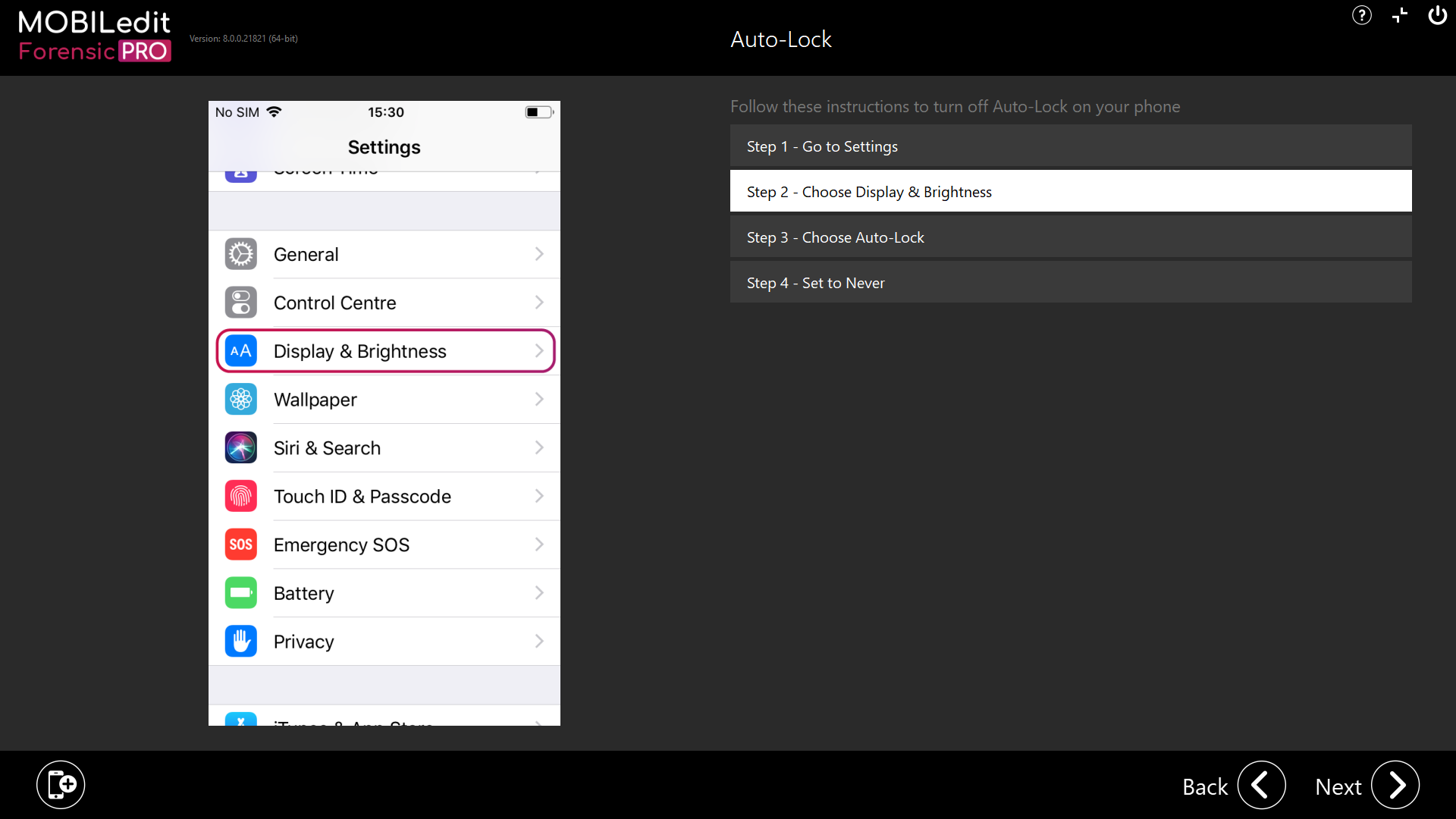Click the blue Privacy hand icon
Screen dimensions: 1456x819
point(240,642)
